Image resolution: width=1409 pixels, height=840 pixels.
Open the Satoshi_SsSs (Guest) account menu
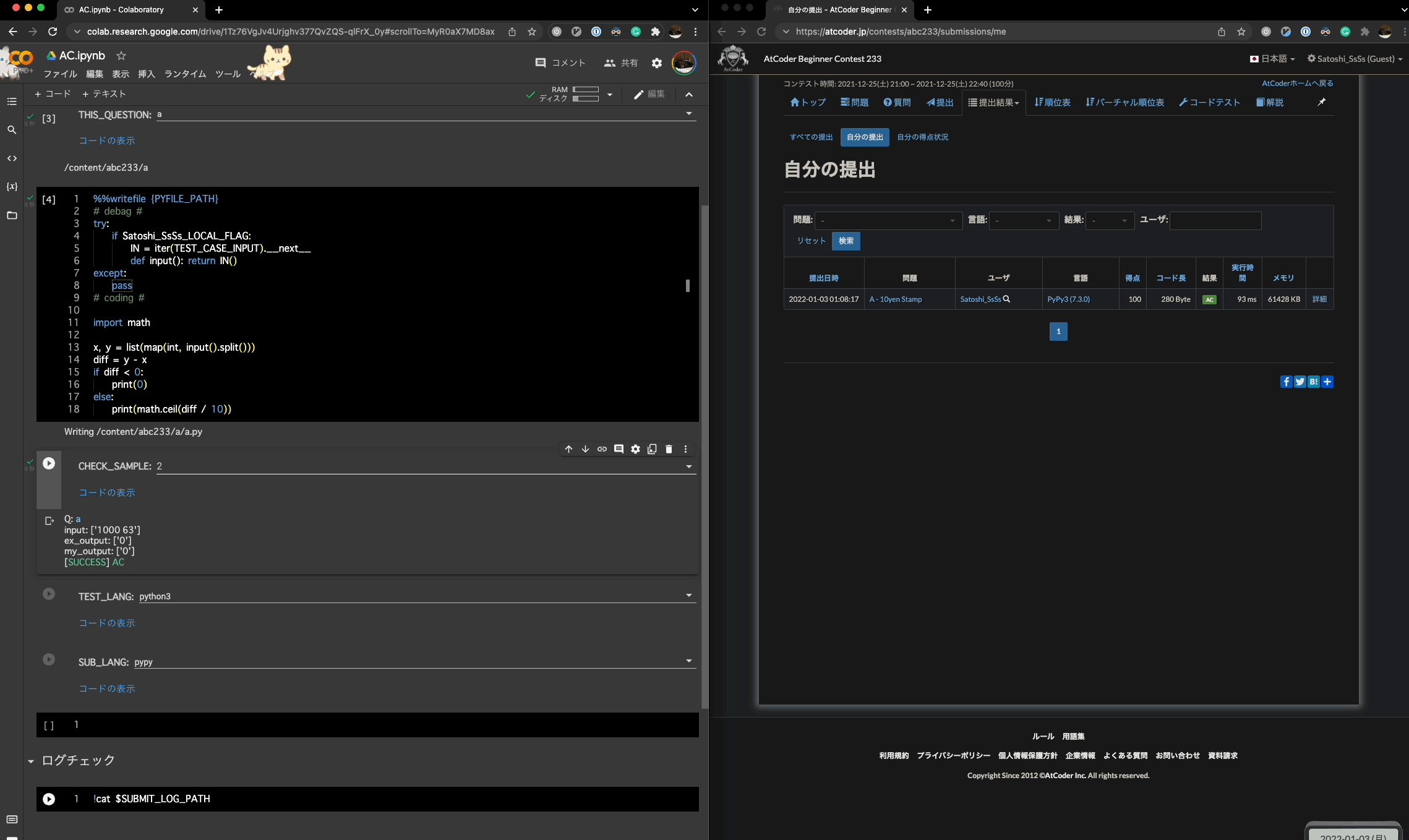1355,59
